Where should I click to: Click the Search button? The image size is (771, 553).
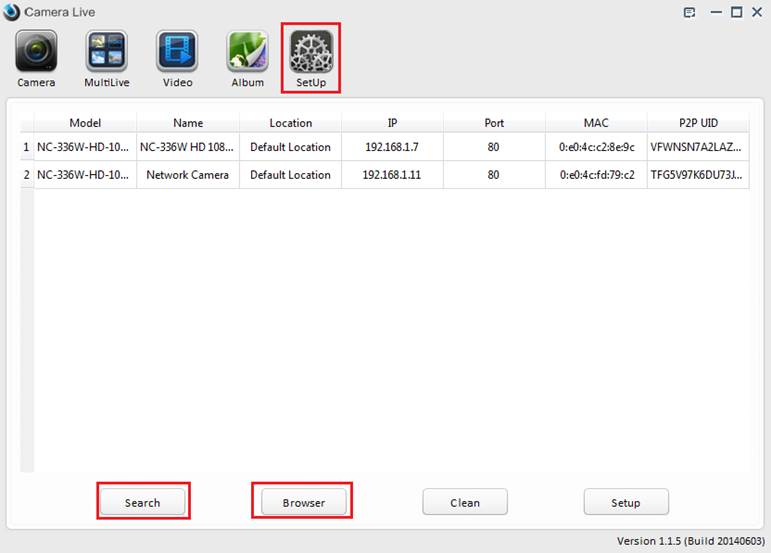pos(143,502)
